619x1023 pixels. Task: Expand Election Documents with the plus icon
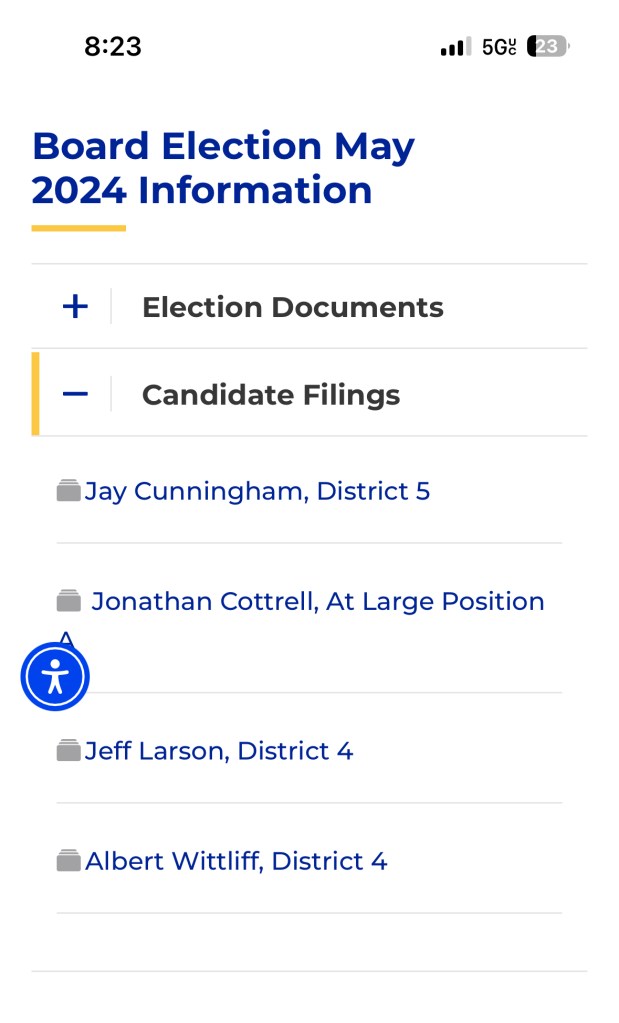[75, 307]
